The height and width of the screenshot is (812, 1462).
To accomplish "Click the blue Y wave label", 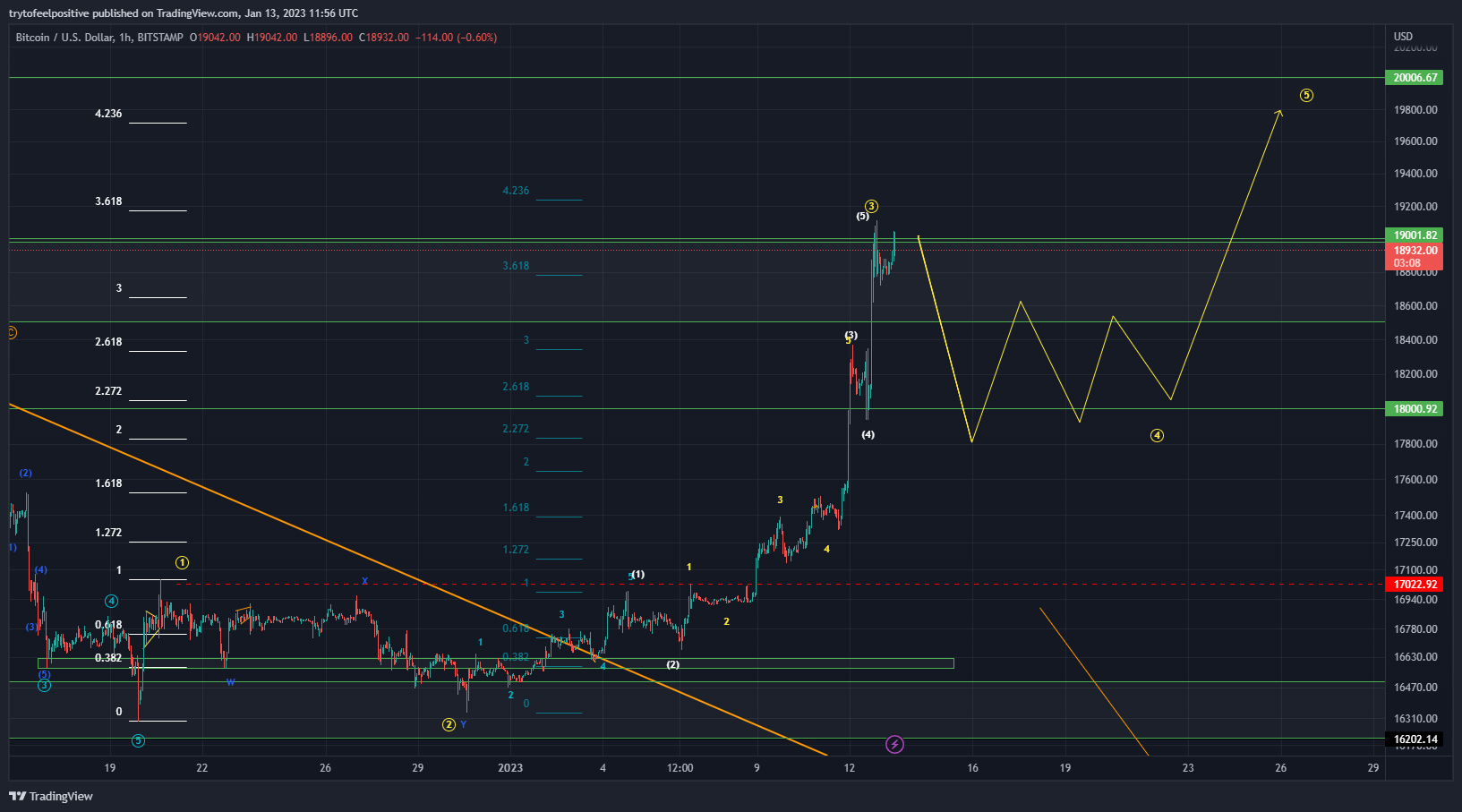I will 463,724.
